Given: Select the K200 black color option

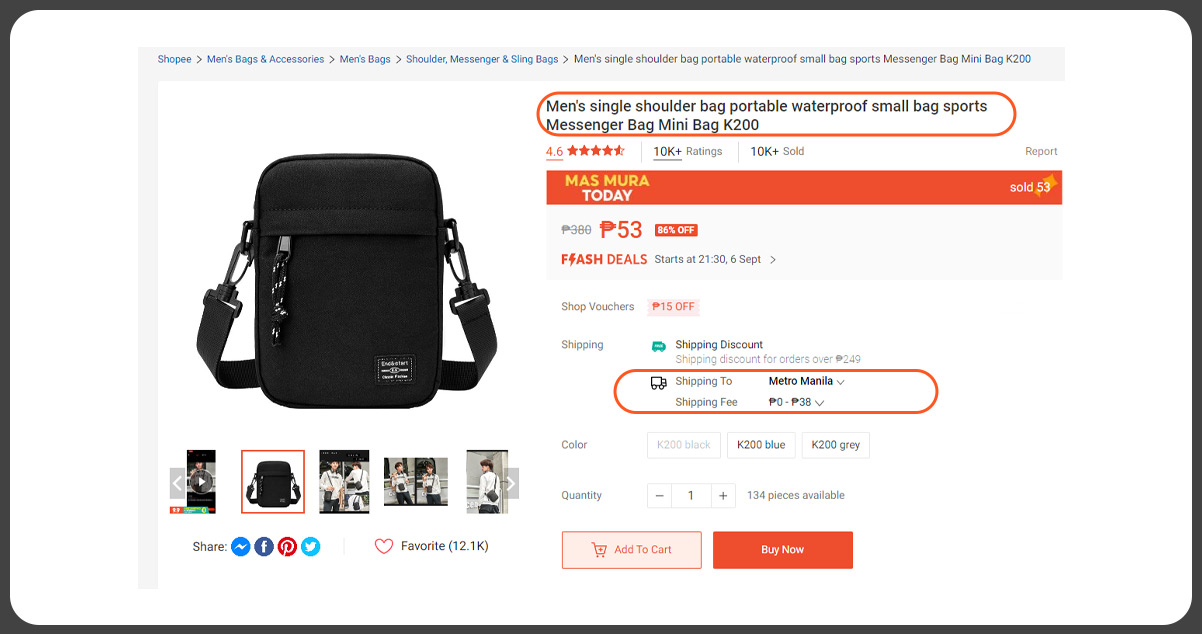Looking at the screenshot, I should [683, 445].
